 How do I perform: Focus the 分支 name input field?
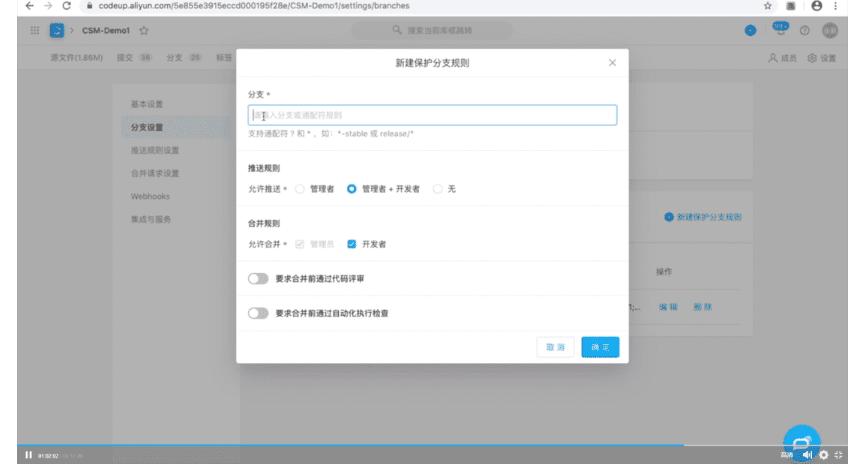click(x=432, y=115)
